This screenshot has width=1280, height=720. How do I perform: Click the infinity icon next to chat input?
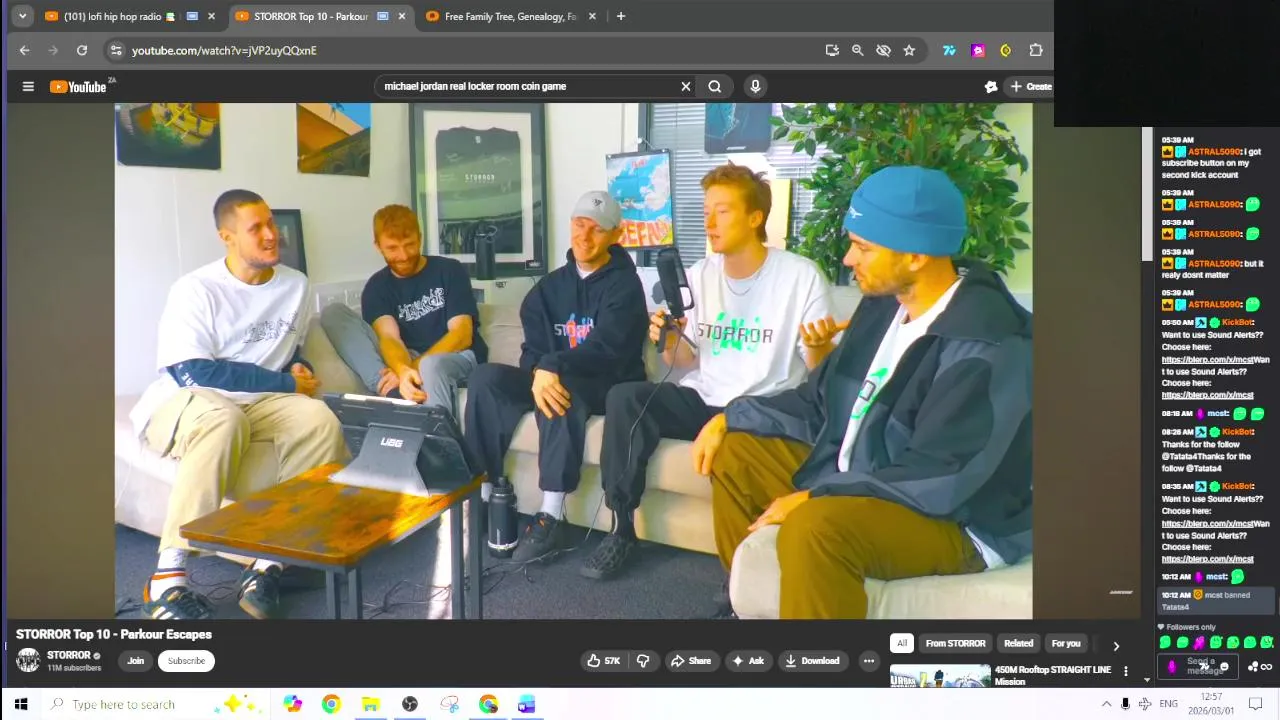point(1266,667)
